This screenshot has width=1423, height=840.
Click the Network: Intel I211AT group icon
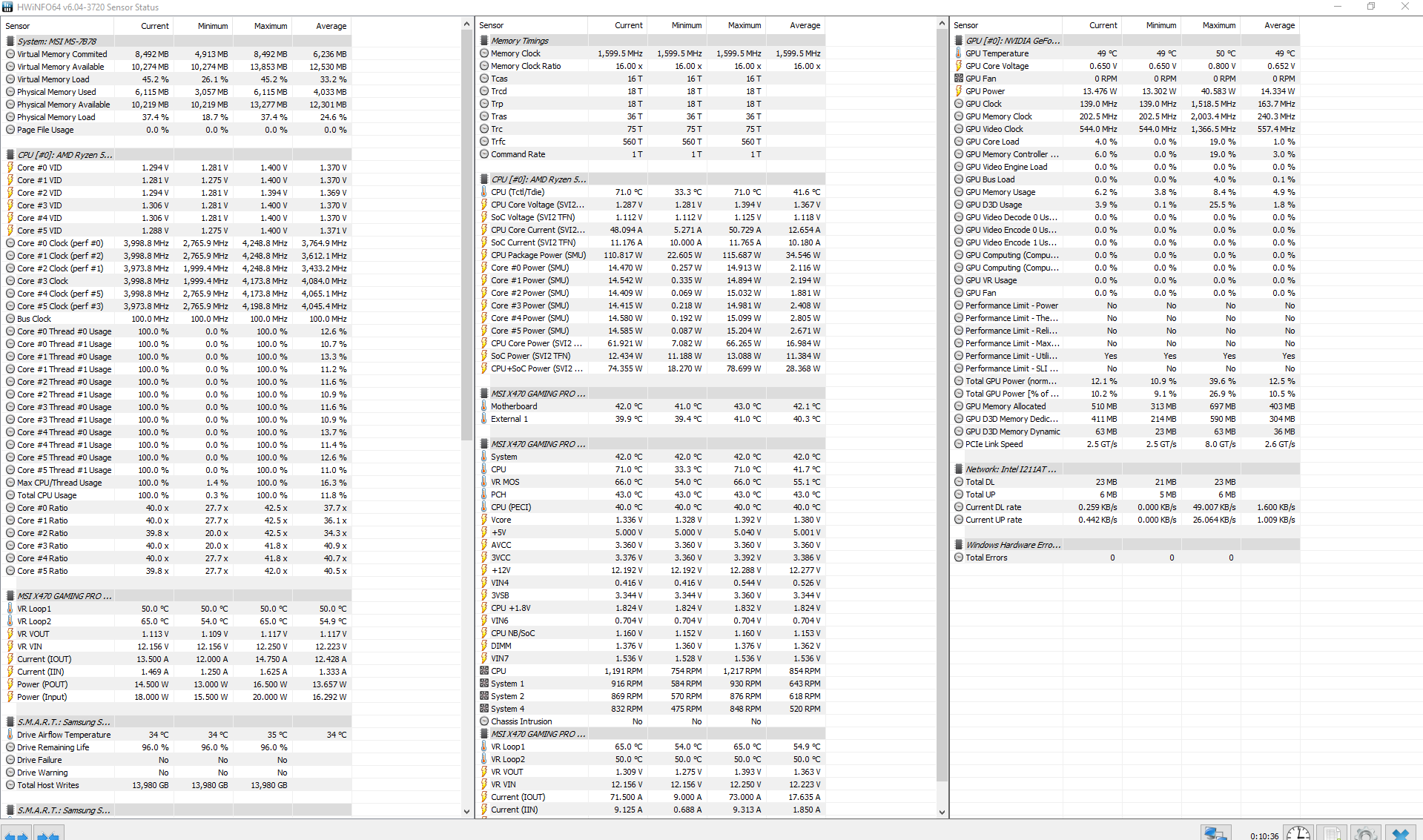coord(959,469)
